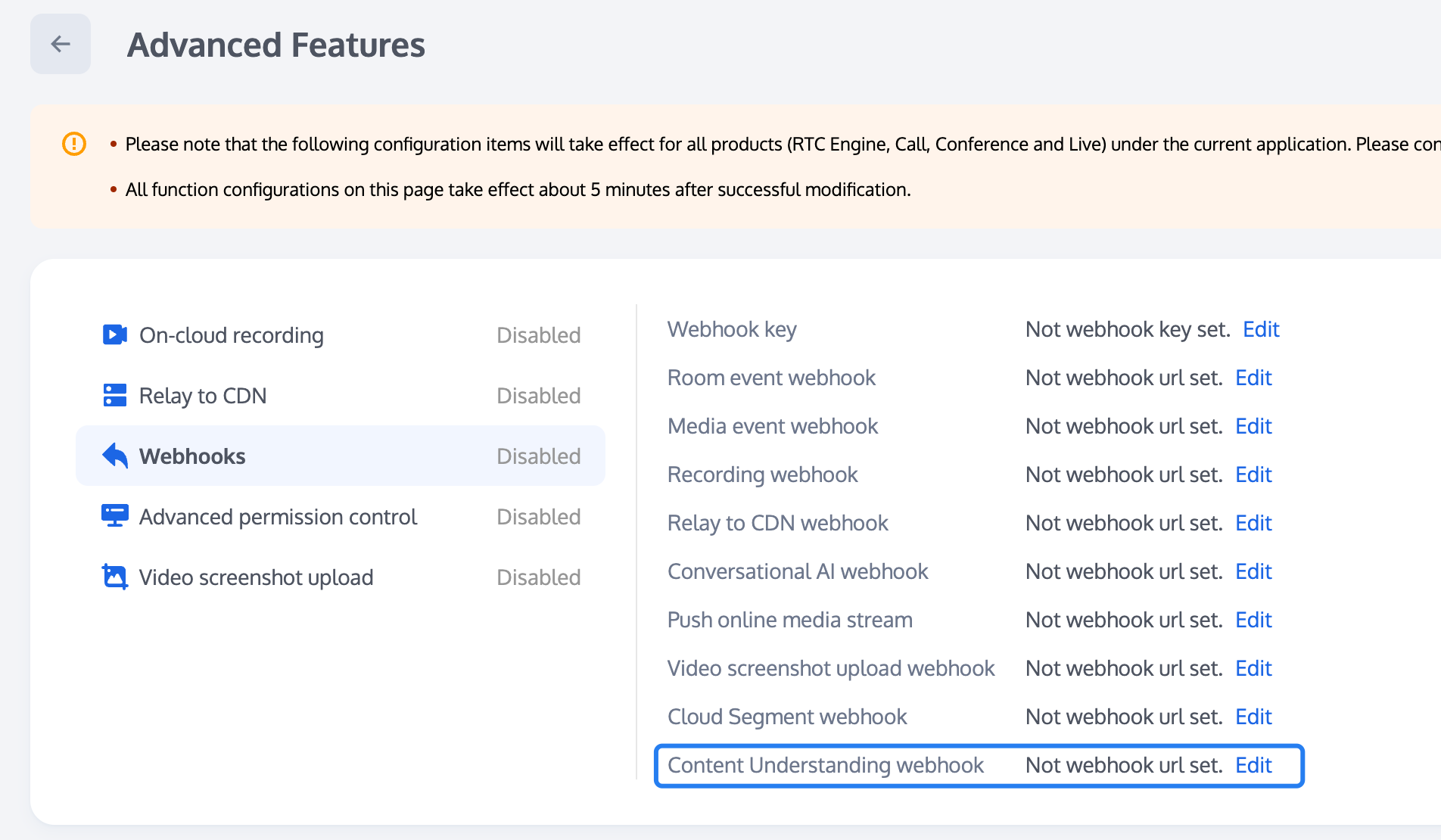Edit the Relay to CDN webhook

click(1253, 523)
